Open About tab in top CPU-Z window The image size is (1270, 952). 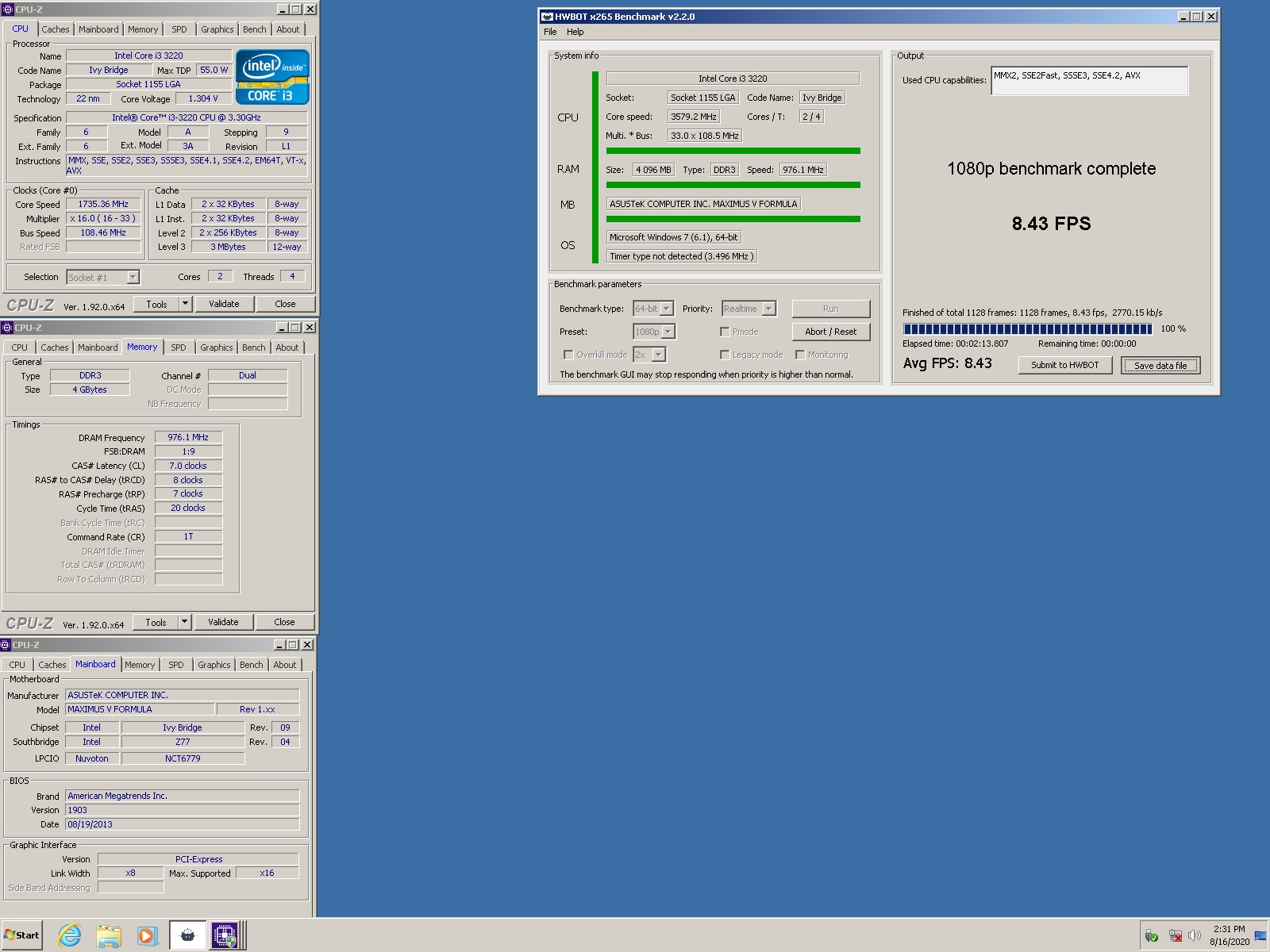point(288,29)
